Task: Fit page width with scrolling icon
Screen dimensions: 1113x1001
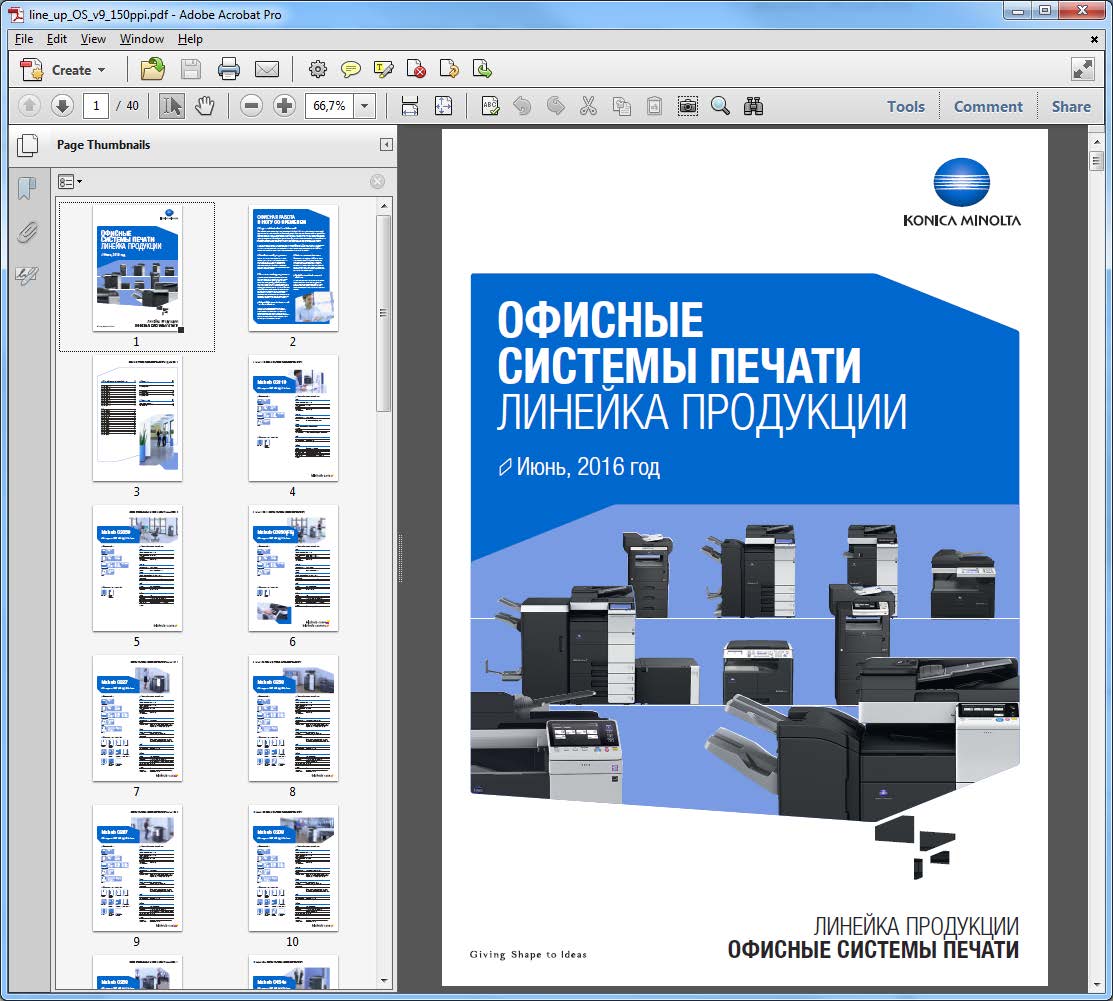Action: [x=410, y=106]
